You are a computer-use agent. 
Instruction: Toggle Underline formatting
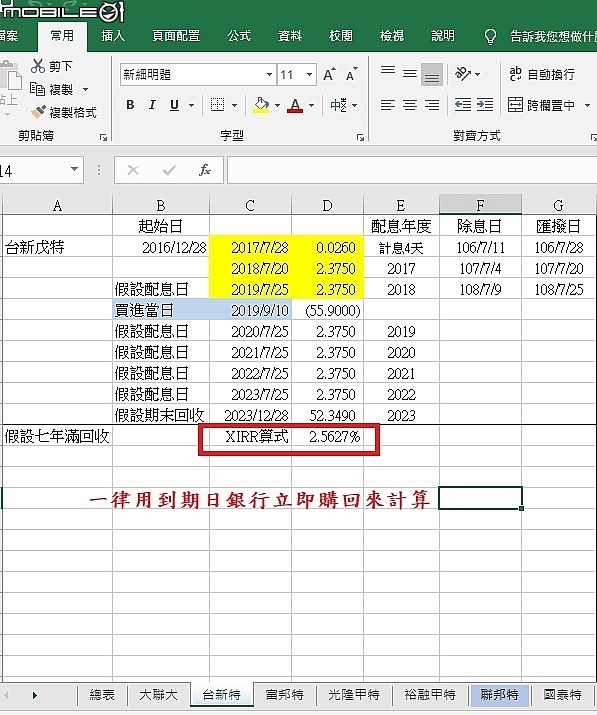tap(174, 105)
